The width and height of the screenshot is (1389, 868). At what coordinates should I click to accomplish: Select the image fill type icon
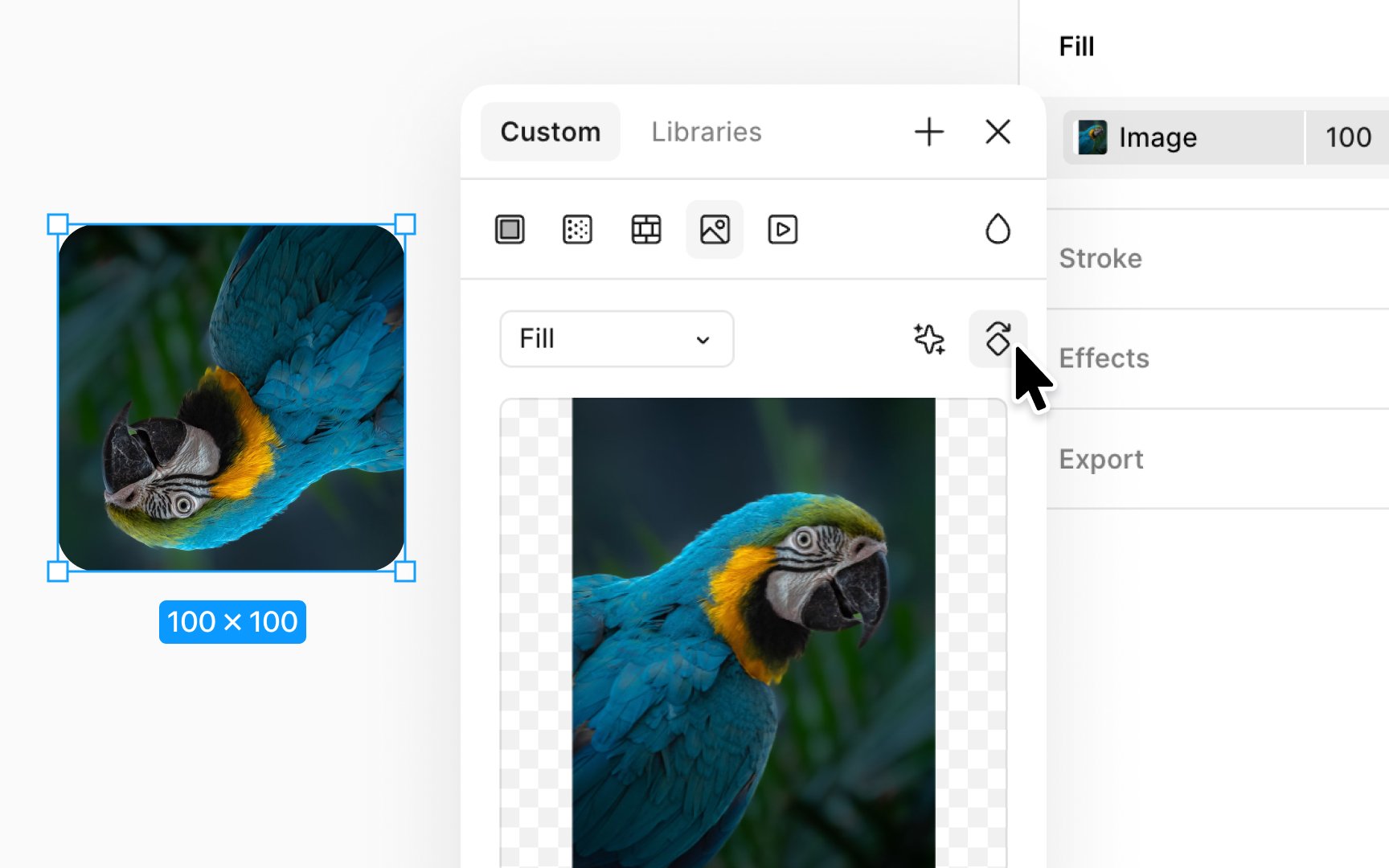[715, 230]
